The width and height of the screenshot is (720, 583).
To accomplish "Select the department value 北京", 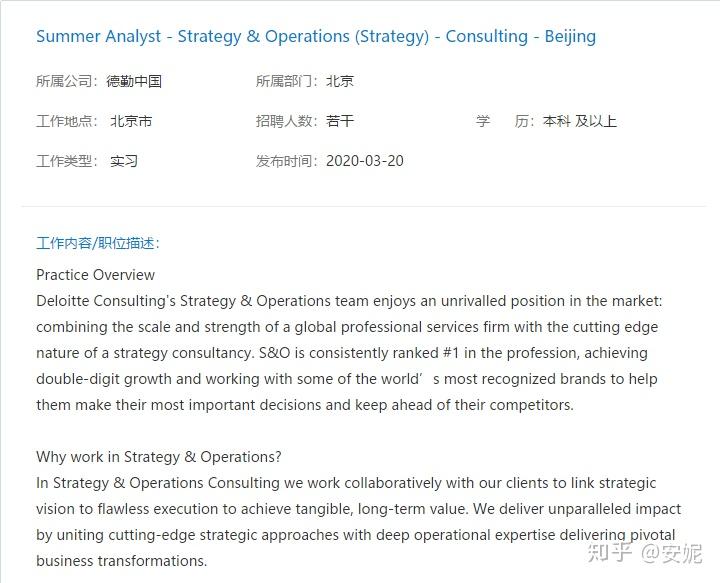I will pos(340,81).
